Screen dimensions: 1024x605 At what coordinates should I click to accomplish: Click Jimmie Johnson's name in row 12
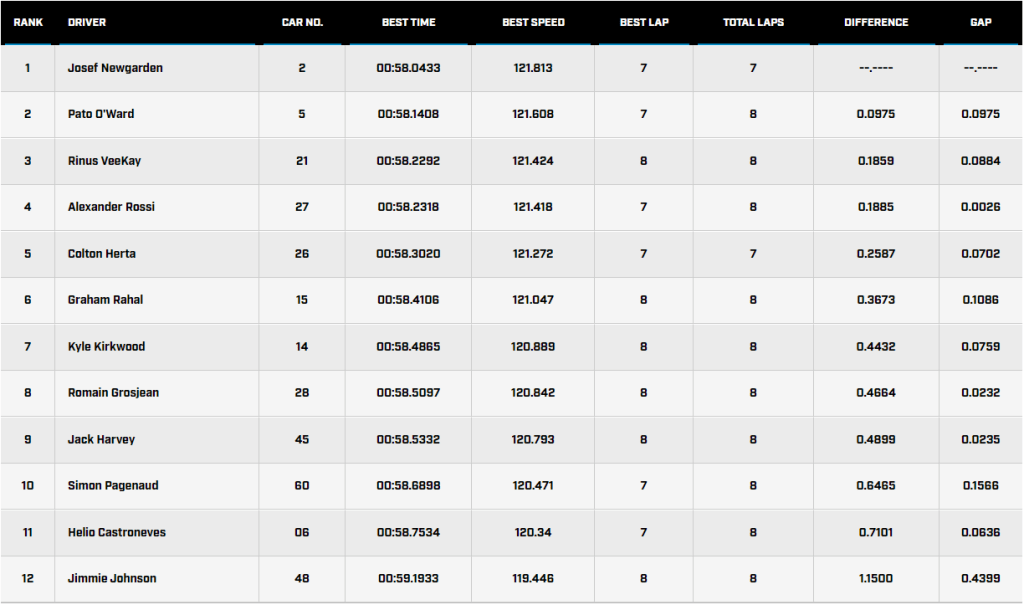112,579
